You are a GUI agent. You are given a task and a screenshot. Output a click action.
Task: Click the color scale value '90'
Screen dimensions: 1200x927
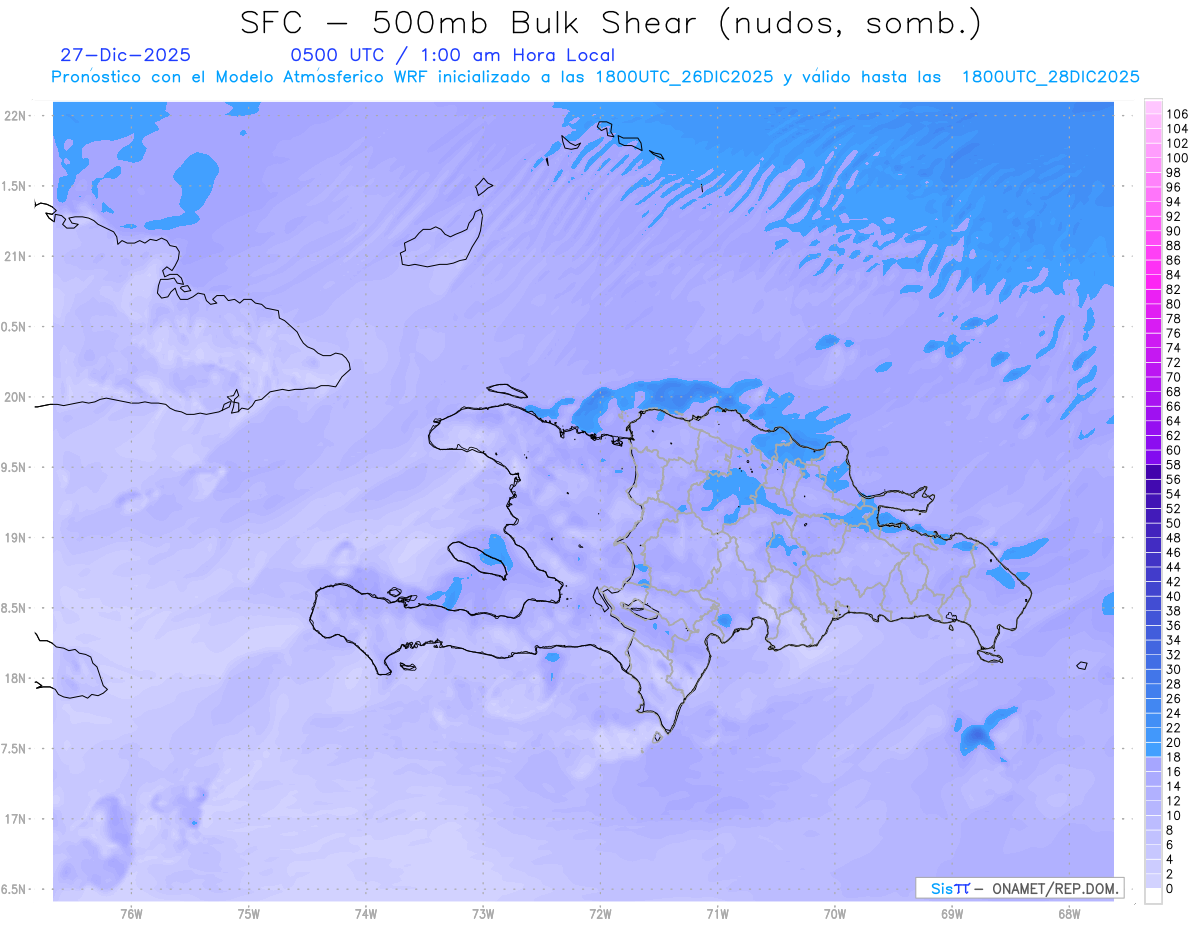pos(1174,231)
